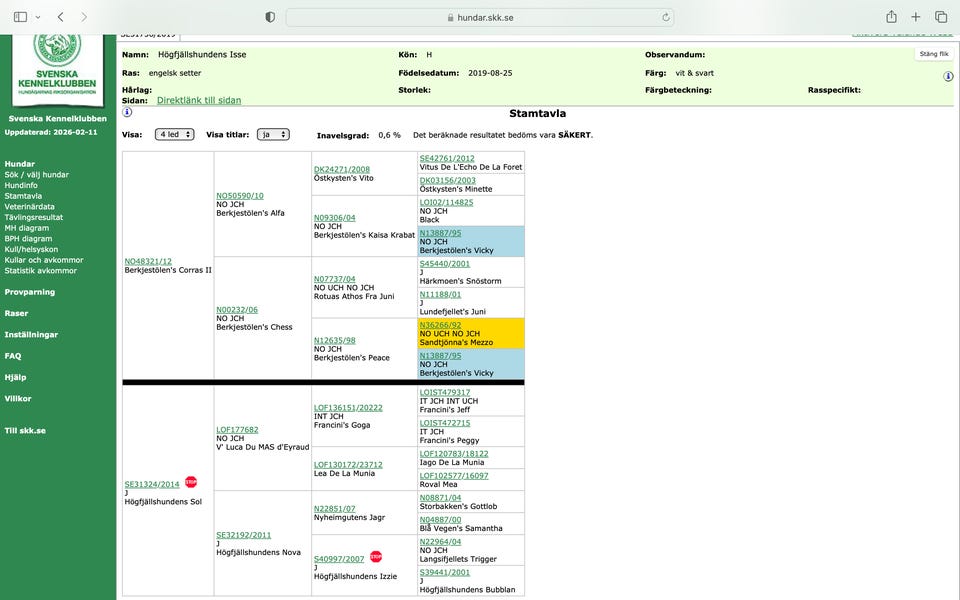Open the yellow-highlighted N36266/92 Sandtjönna's Mezzo entry
Viewport: 960px width, 600px height.
pos(439,323)
